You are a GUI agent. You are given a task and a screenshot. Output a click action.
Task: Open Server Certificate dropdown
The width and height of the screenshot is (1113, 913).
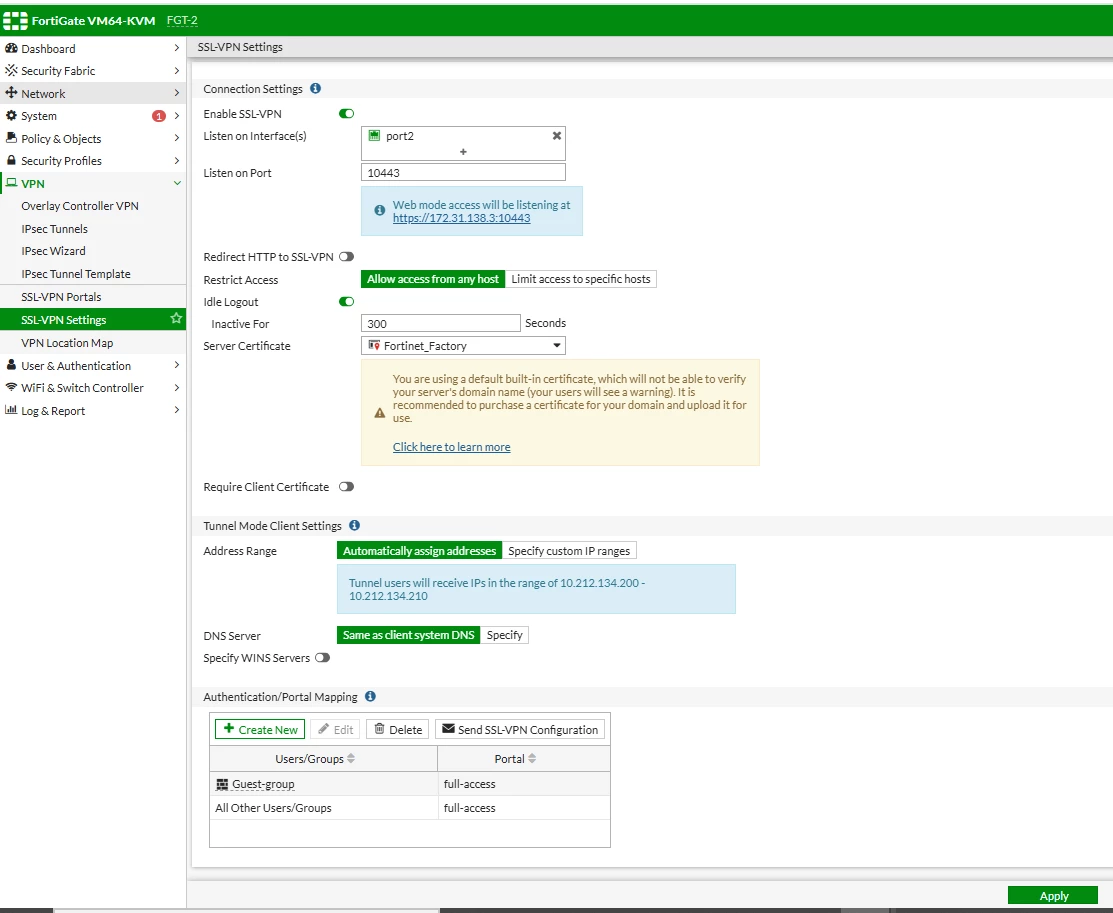[x=464, y=346]
